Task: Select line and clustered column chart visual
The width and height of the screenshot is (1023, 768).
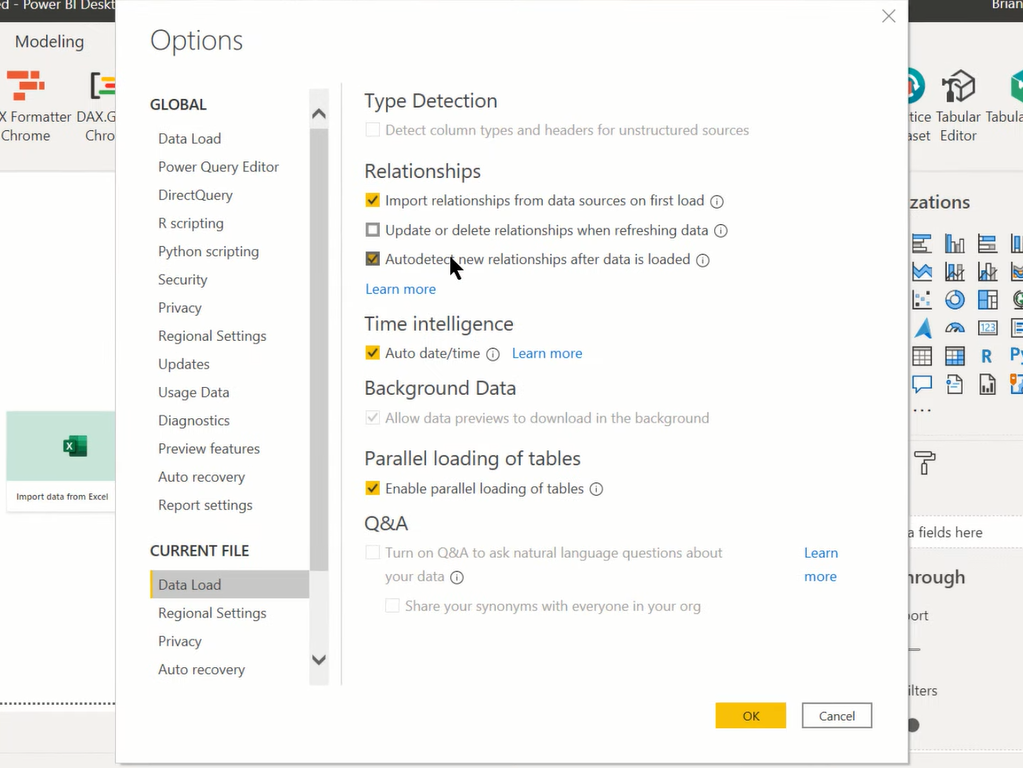Action: pyautogui.click(x=987, y=271)
